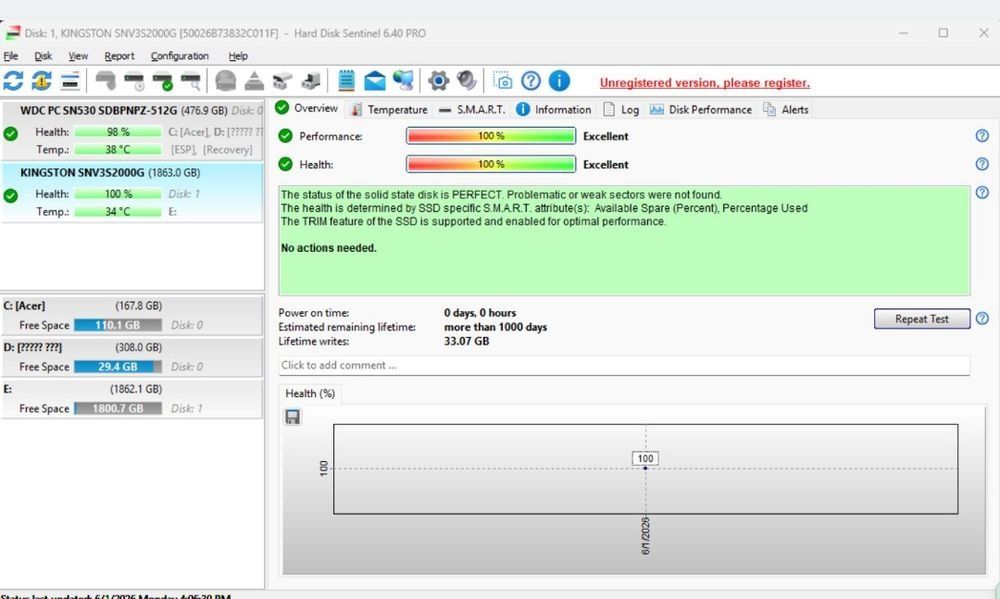Click the question mark Help toolbar icon
Screen dimensions: 1000x599
[531, 81]
